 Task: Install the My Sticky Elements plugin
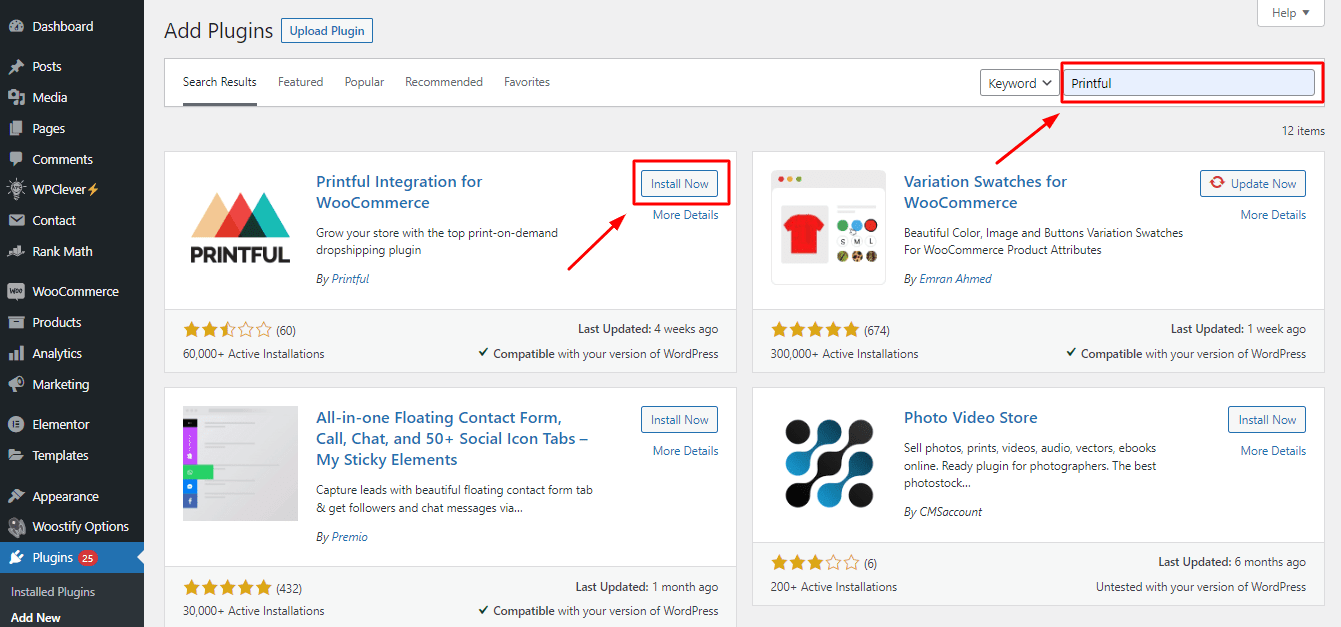(679, 419)
